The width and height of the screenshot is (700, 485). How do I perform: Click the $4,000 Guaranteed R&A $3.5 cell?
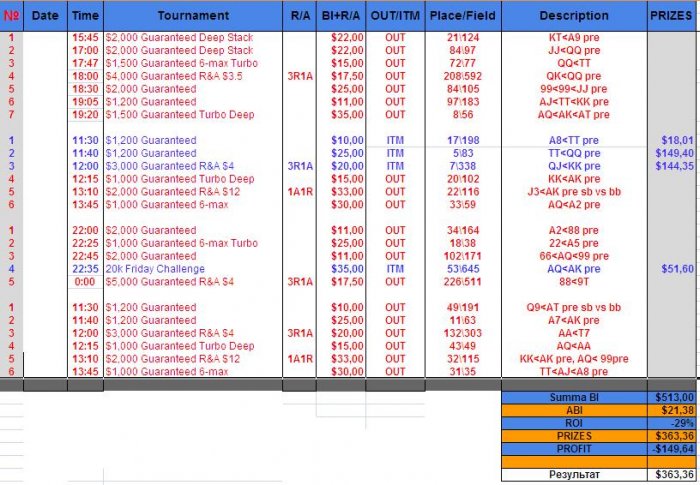point(193,76)
